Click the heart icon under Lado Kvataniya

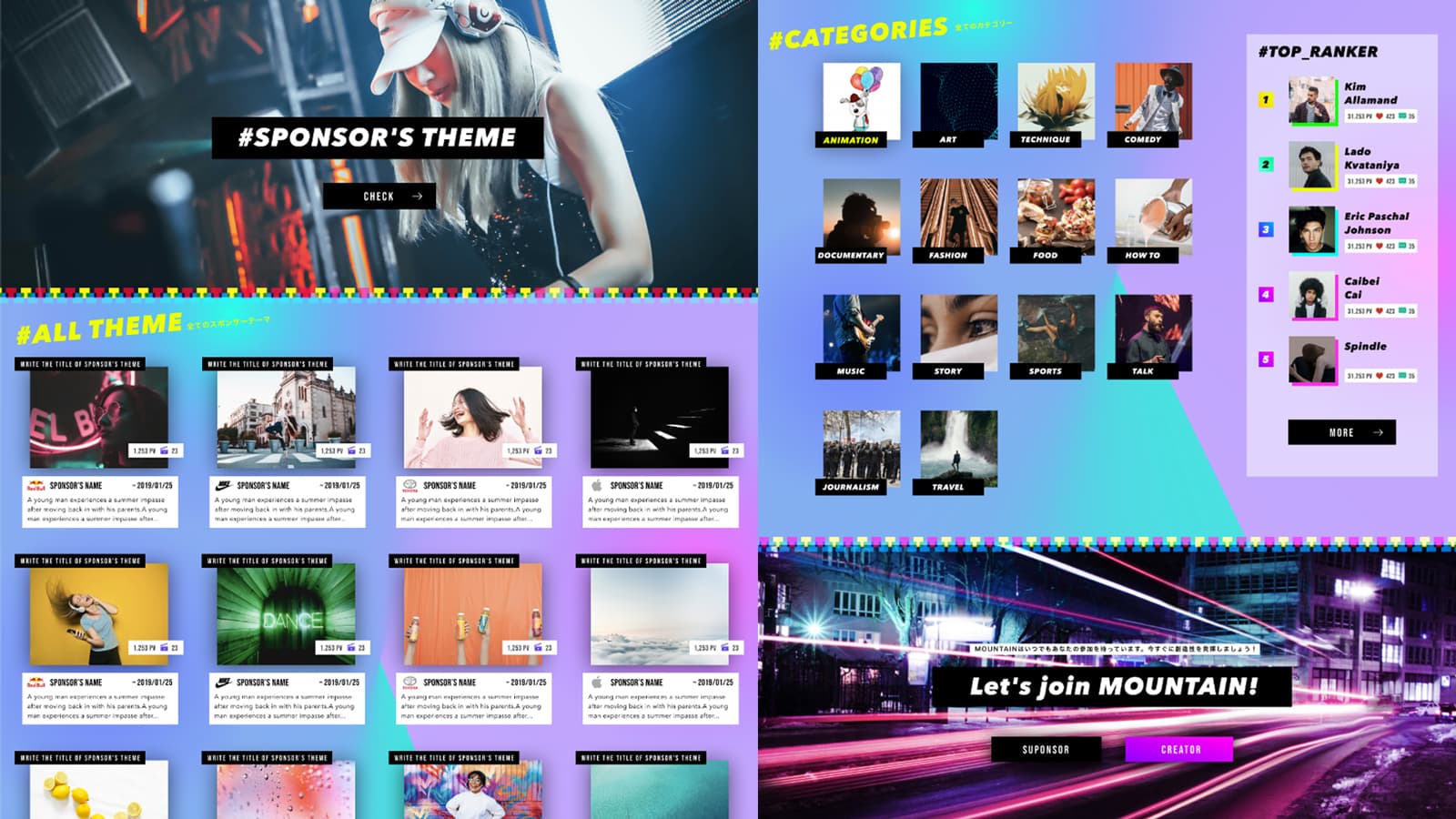(1380, 181)
